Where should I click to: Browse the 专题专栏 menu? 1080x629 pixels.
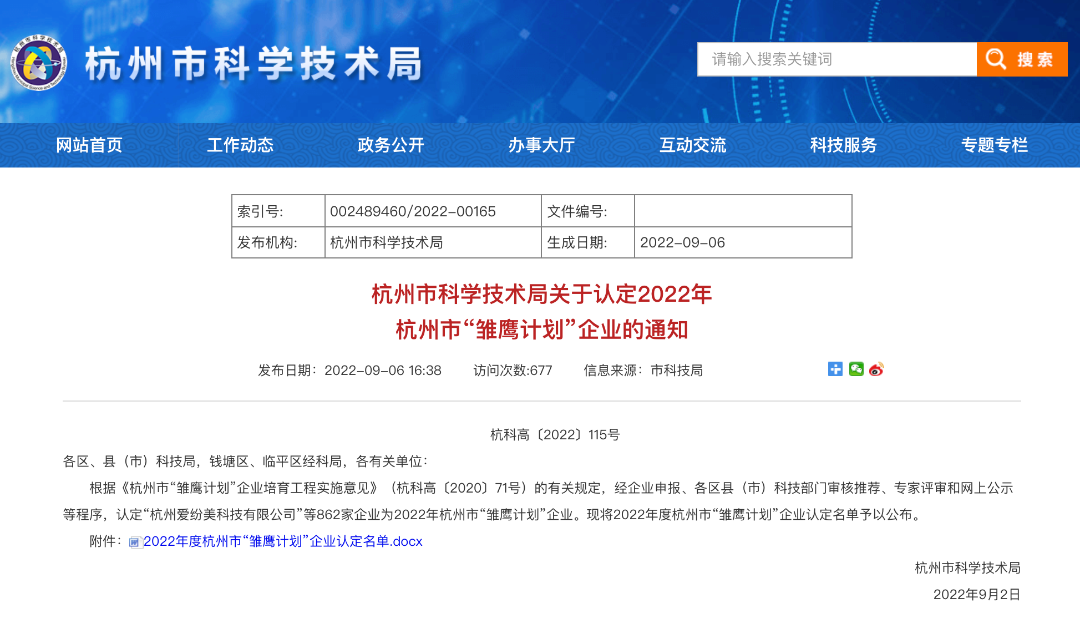pos(993,144)
